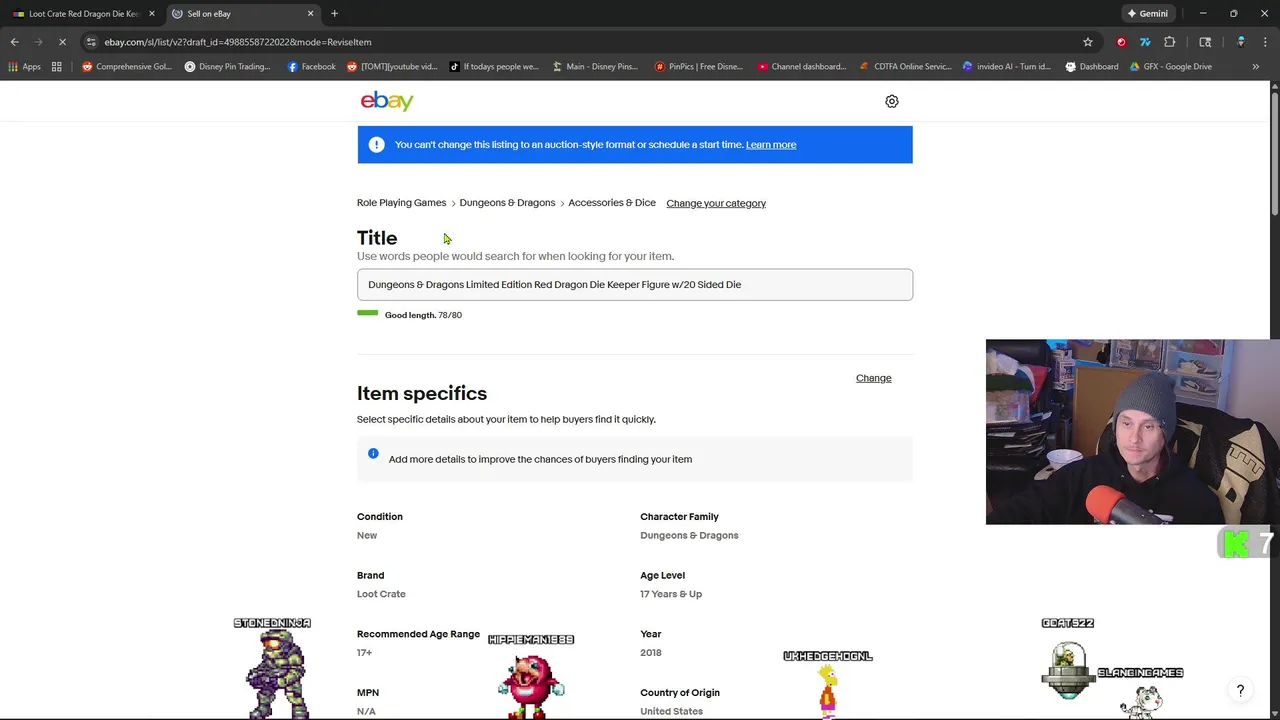Screen dimensions: 1280x720
Task: Click the Country of Origin label
Action: point(680,692)
